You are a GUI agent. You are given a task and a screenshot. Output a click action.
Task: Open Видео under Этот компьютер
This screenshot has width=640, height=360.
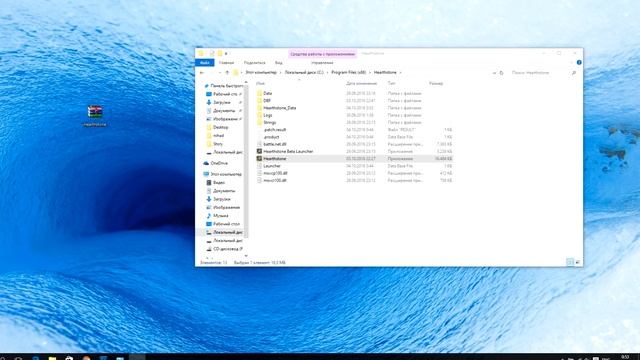click(219, 182)
